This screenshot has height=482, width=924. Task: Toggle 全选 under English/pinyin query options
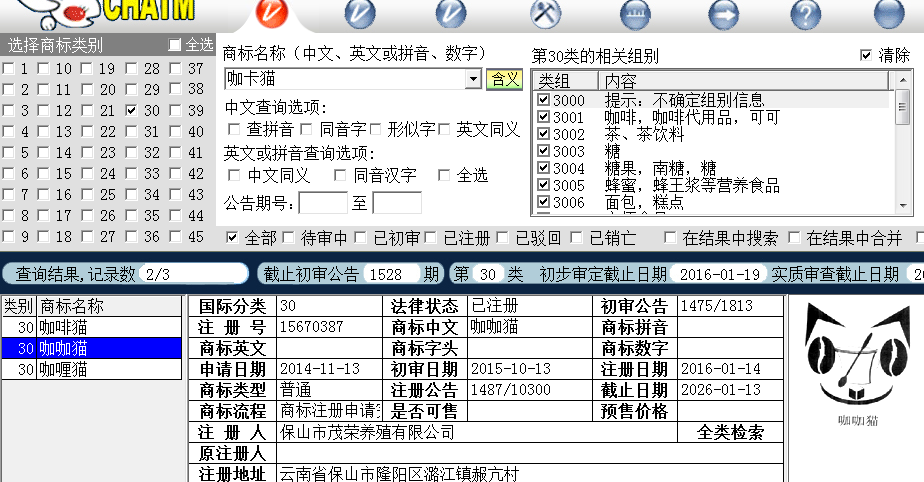444,175
